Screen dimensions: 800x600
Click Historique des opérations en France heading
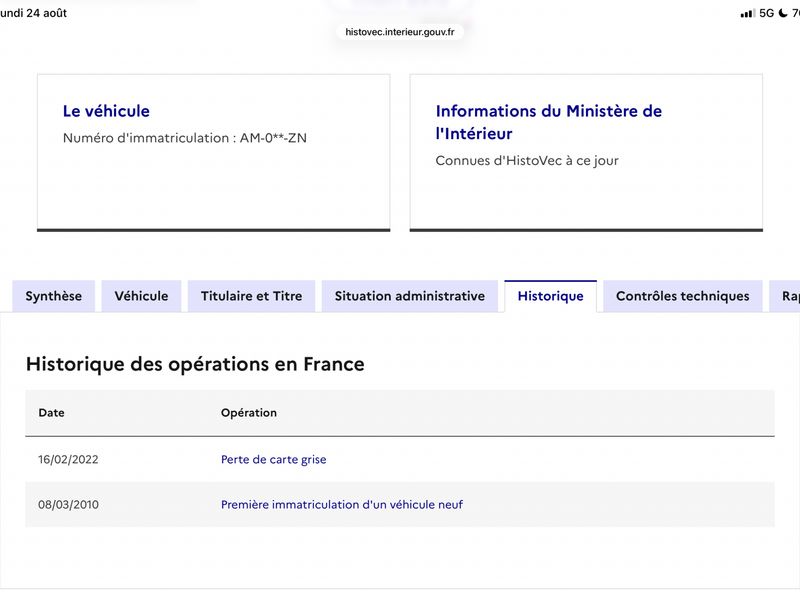195,364
